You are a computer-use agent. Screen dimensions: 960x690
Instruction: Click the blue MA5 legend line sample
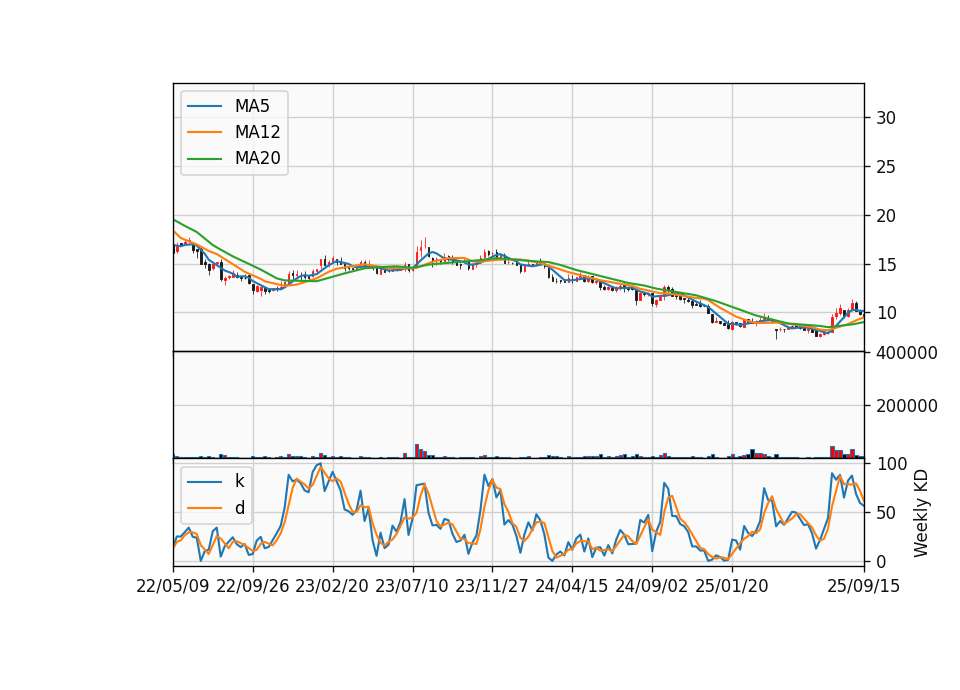pos(204,106)
